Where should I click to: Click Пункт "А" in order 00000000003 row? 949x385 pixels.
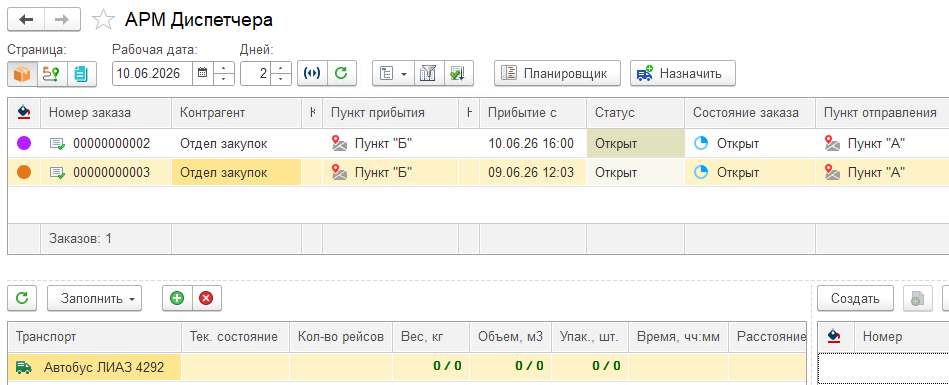[x=876, y=173]
